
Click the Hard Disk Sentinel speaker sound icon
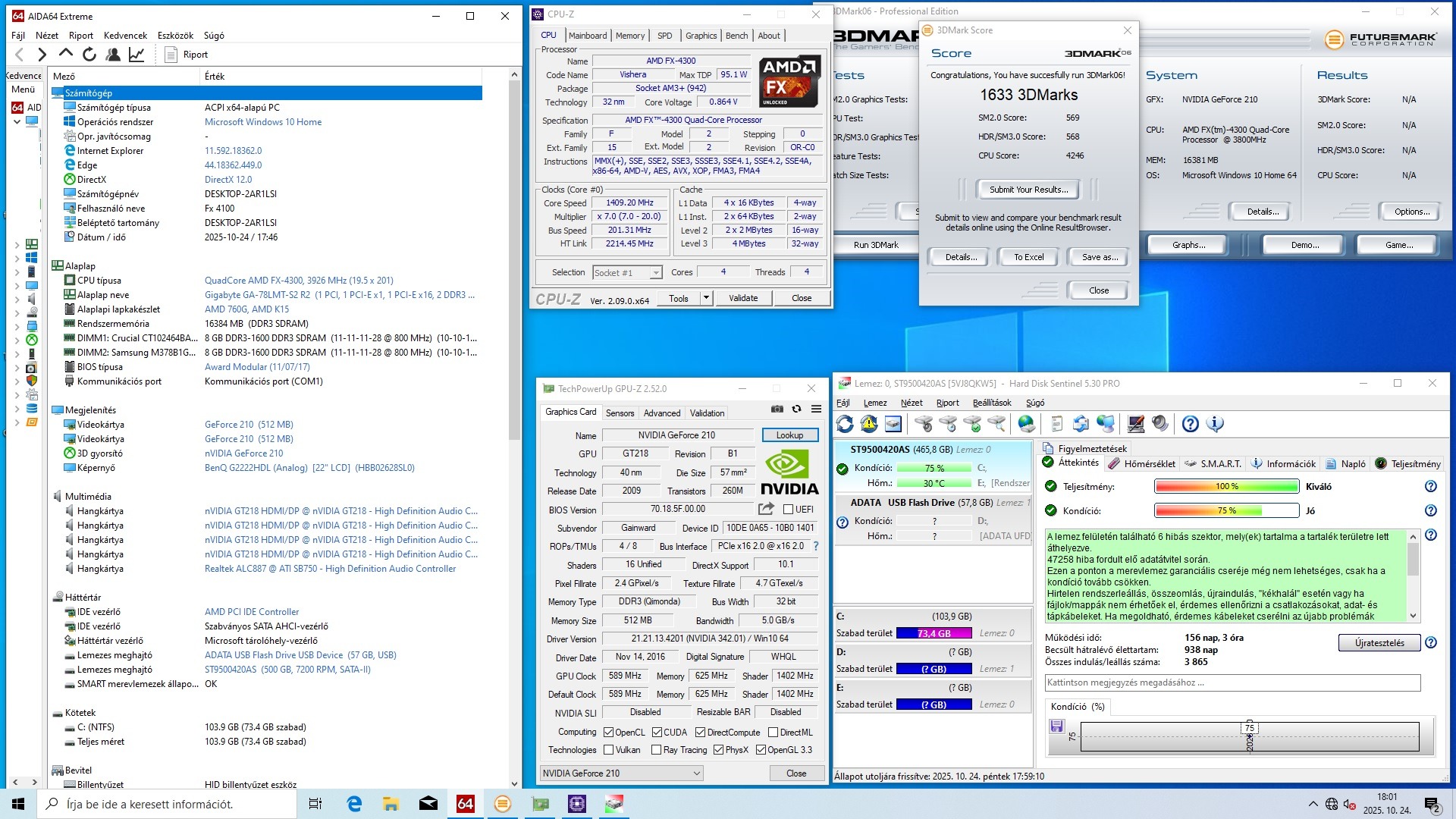tap(1159, 424)
